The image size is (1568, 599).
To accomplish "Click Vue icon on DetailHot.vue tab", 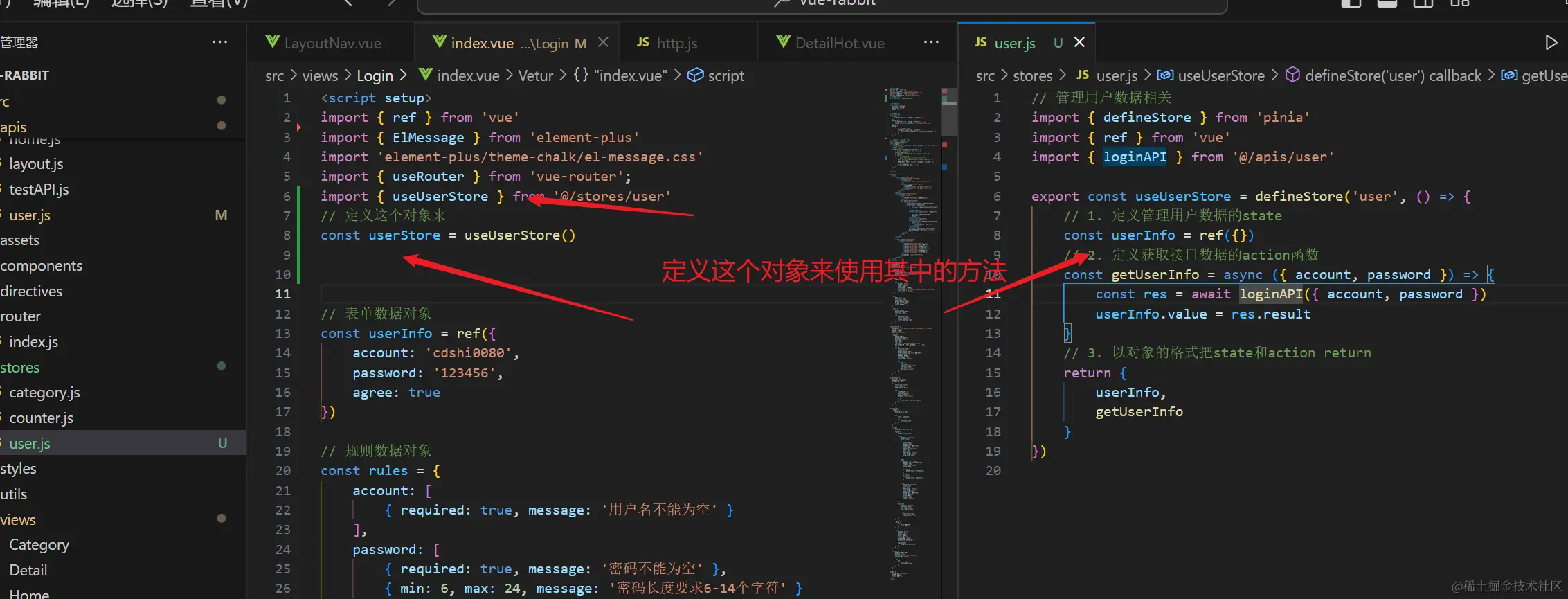I will point(783,42).
